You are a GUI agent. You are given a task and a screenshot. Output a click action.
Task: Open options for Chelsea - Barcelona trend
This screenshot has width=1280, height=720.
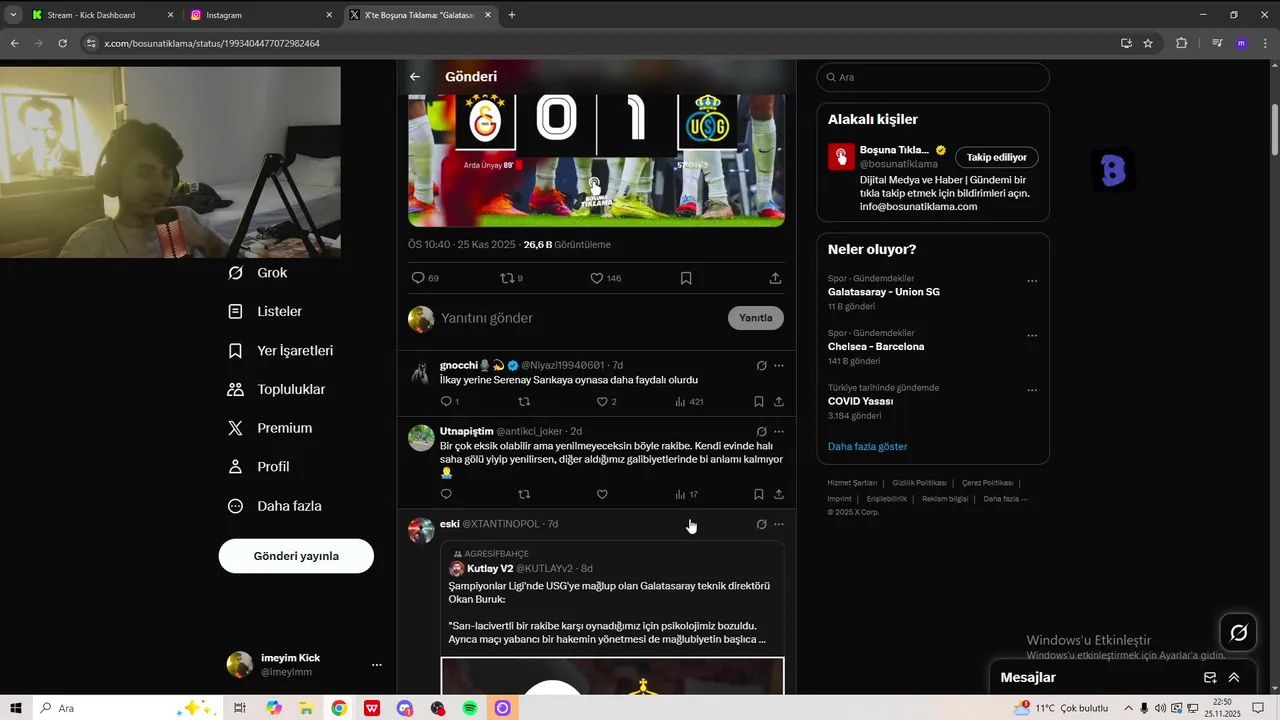pos(1032,336)
